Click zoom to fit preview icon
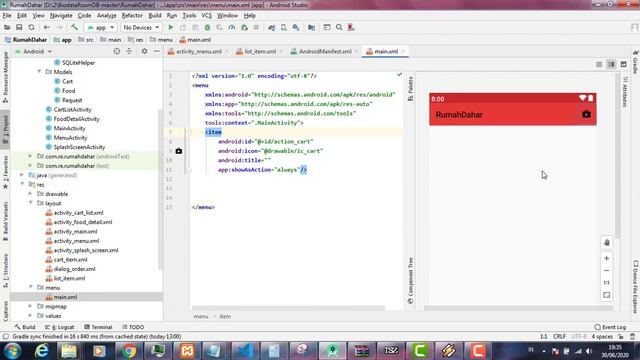 click(x=607, y=295)
